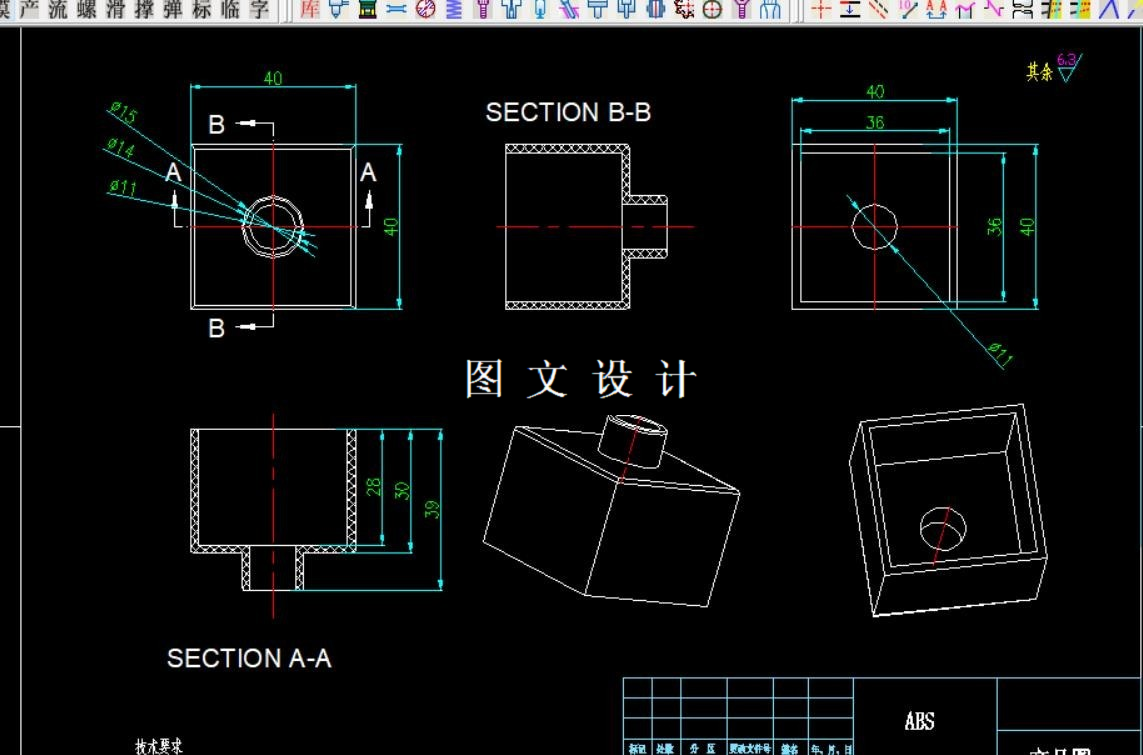This screenshot has height=755, width=1143.
Task: Select the magenta zigzag step line icon
Action: (994, 9)
